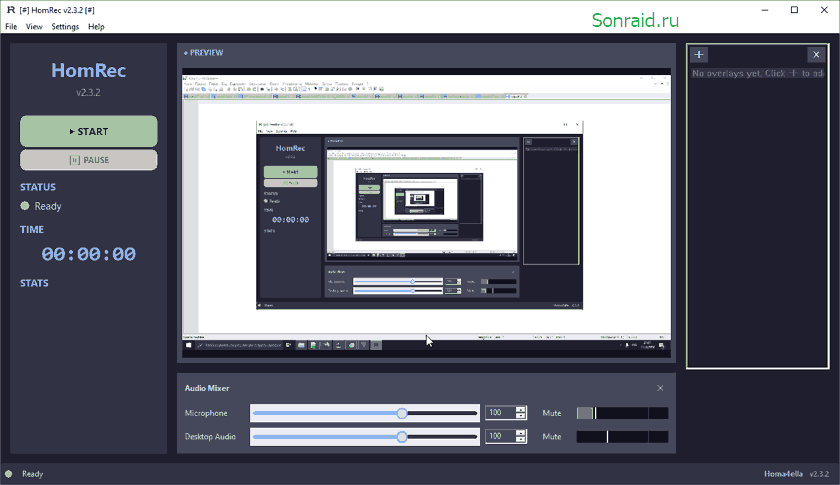Click the 'No overlays yet' message

(x=758, y=73)
